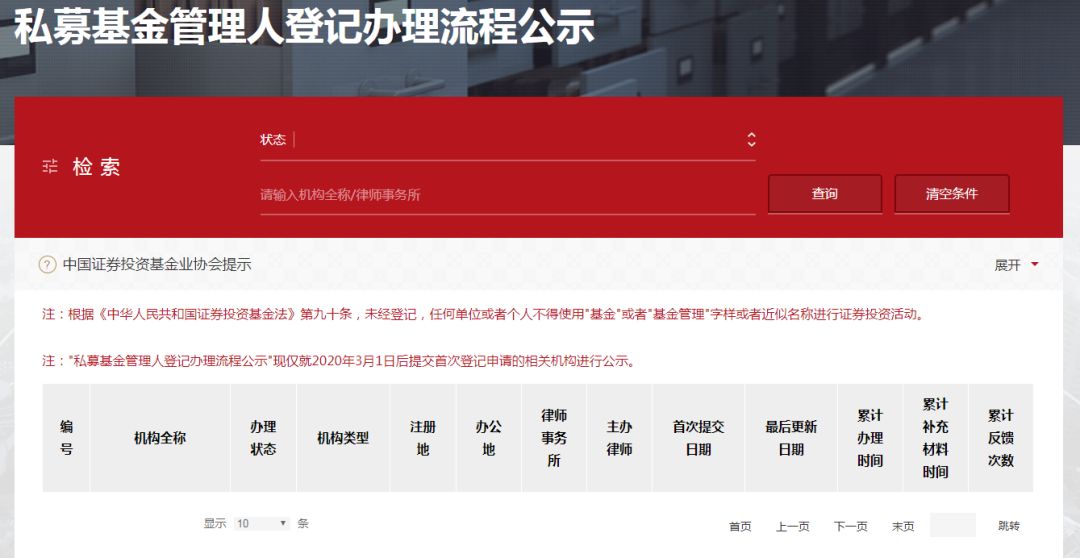
Task: Open the 显示 10 条 page size dropdown
Action: pyautogui.click(x=262, y=524)
